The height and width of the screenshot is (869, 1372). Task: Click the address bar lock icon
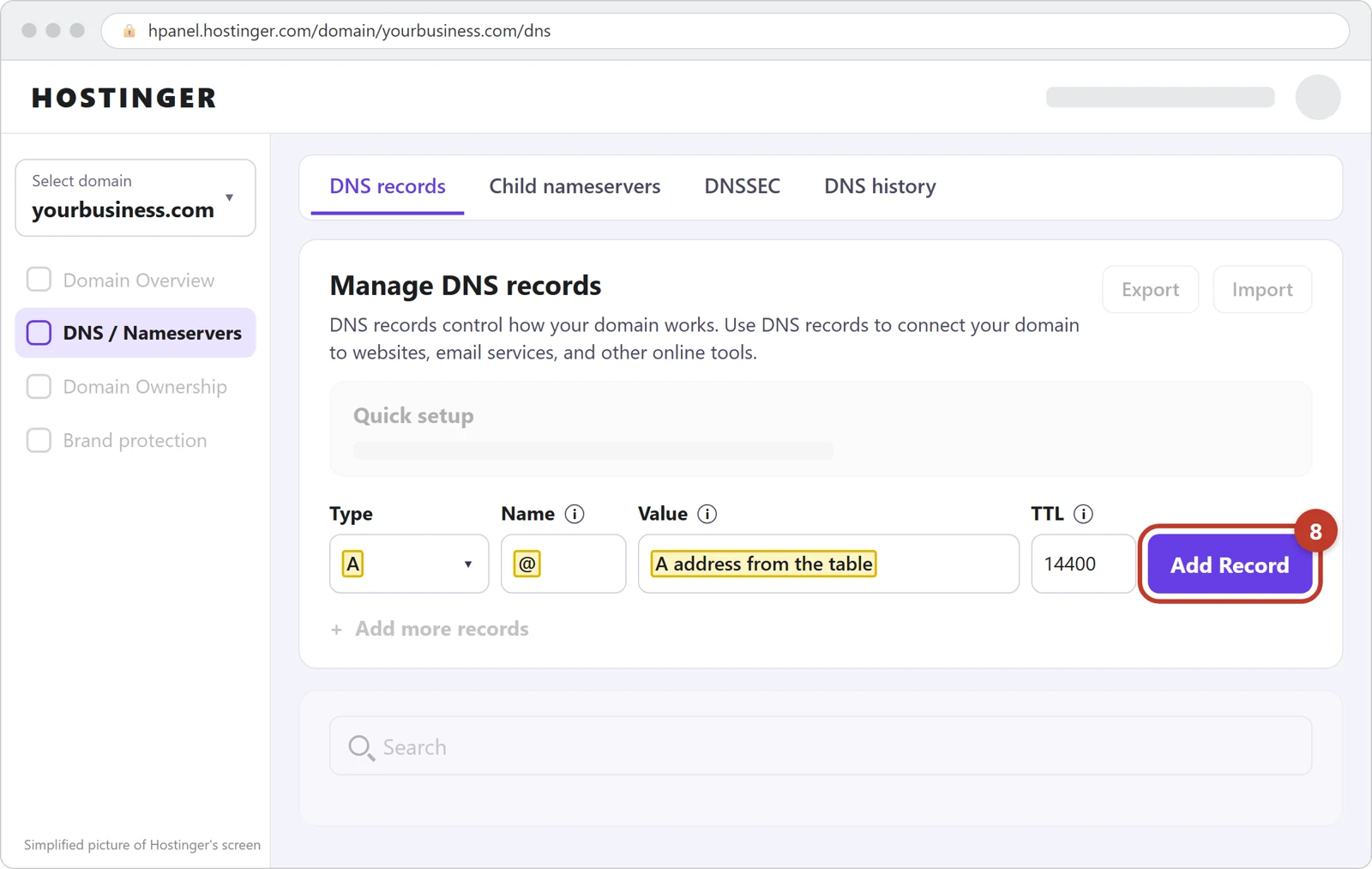point(129,31)
